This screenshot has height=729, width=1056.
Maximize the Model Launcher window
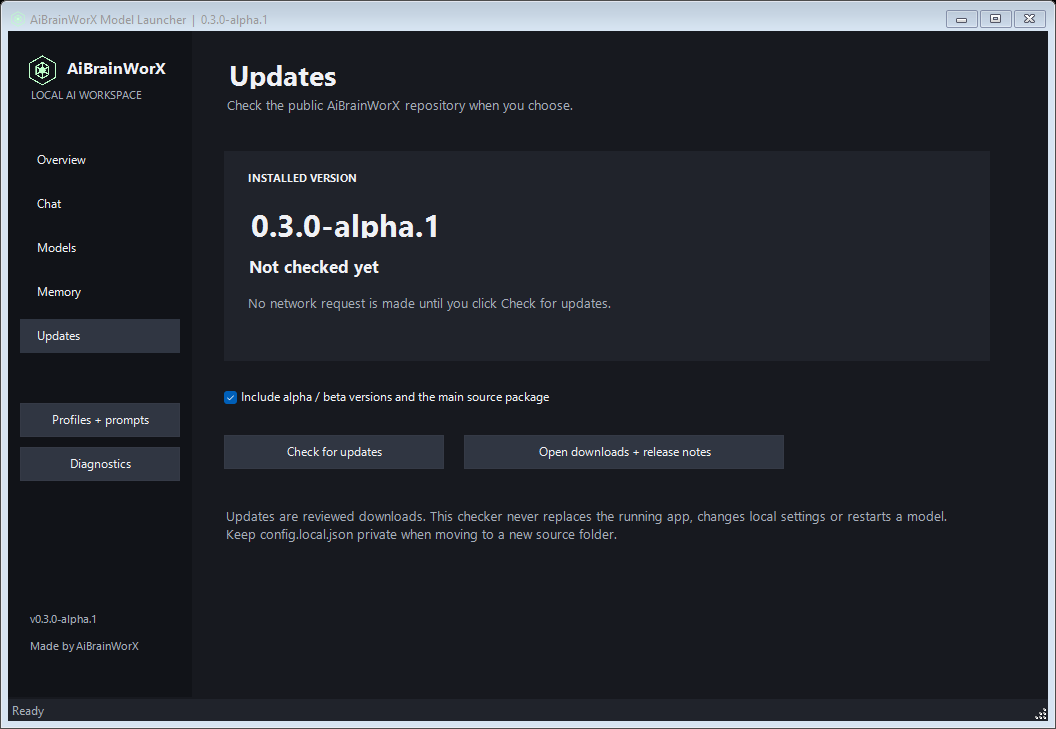coord(995,19)
